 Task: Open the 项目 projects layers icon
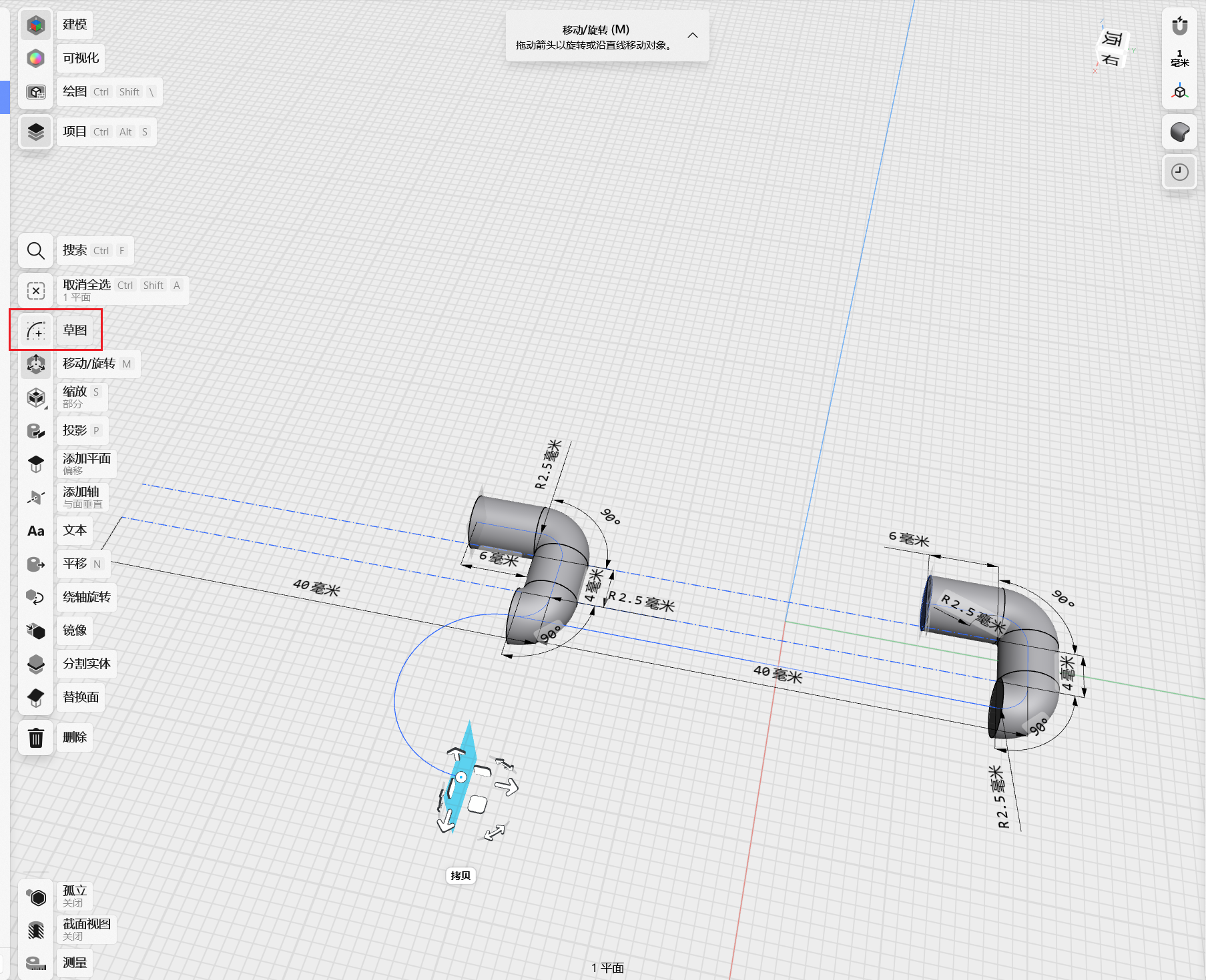(36, 132)
